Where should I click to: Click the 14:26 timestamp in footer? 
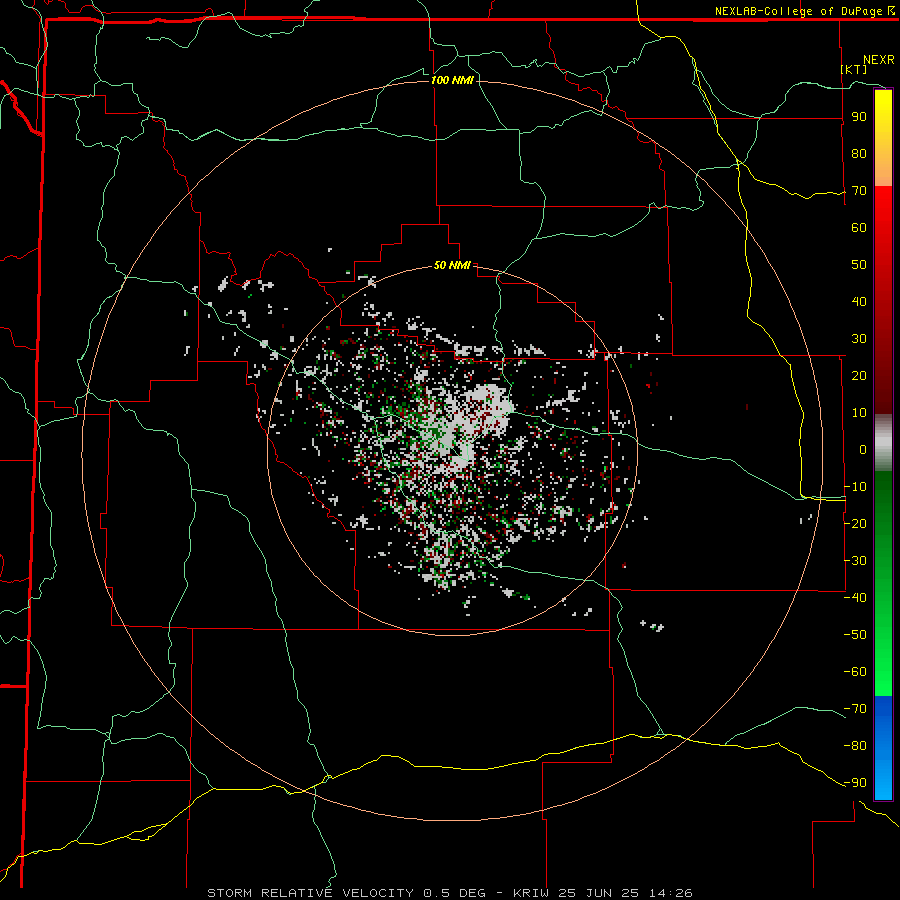pyautogui.click(x=671, y=893)
